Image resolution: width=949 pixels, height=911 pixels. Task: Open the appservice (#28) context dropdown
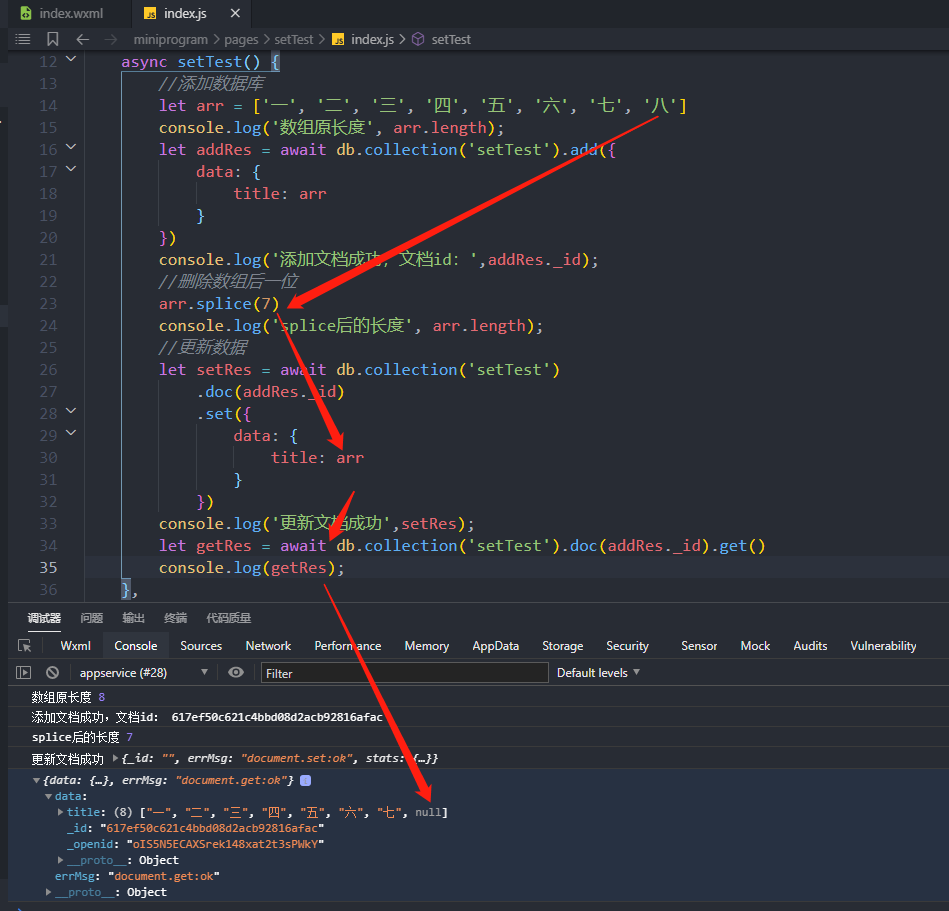(x=143, y=673)
